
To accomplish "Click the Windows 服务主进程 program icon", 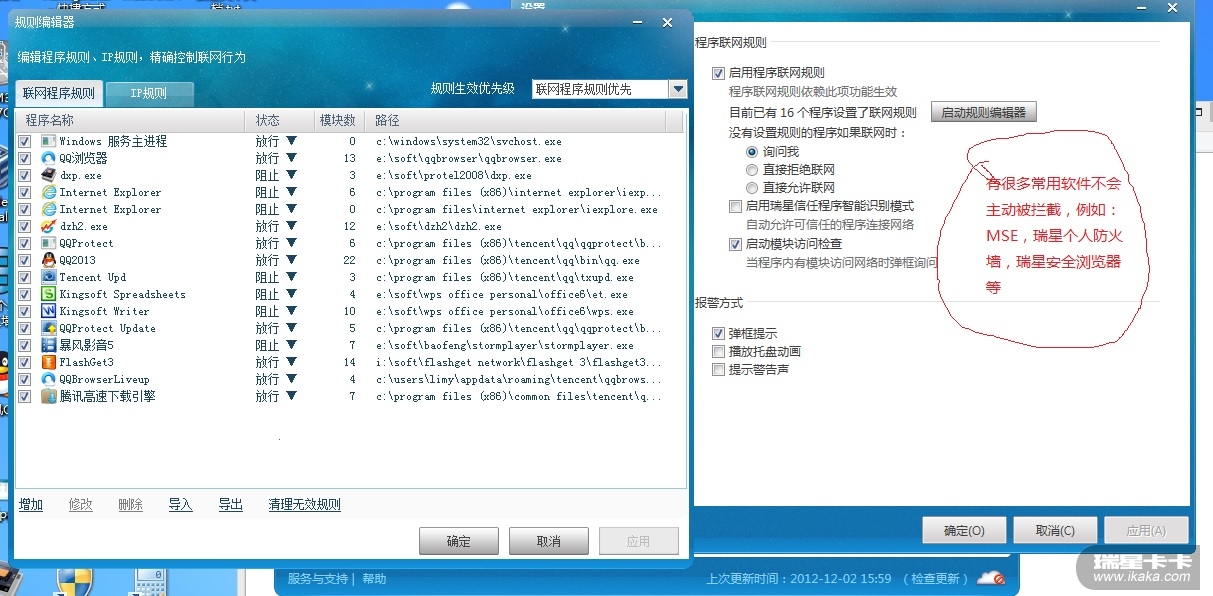I will click(49, 141).
